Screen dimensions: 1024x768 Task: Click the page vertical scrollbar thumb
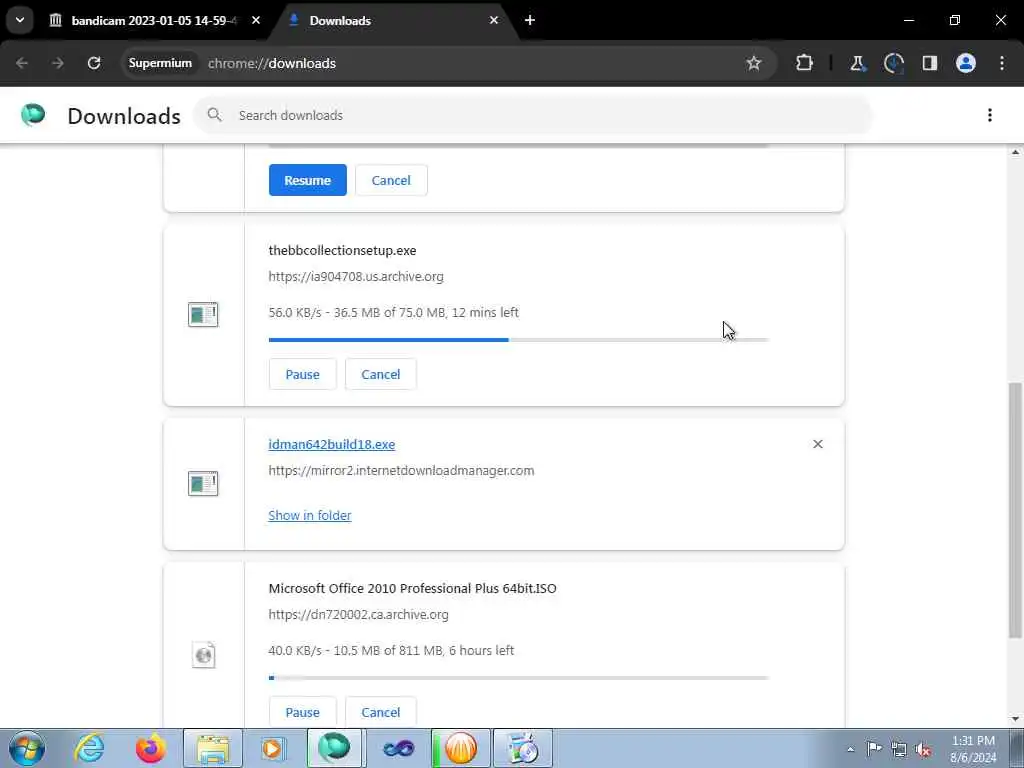click(x=1015, y=511)
